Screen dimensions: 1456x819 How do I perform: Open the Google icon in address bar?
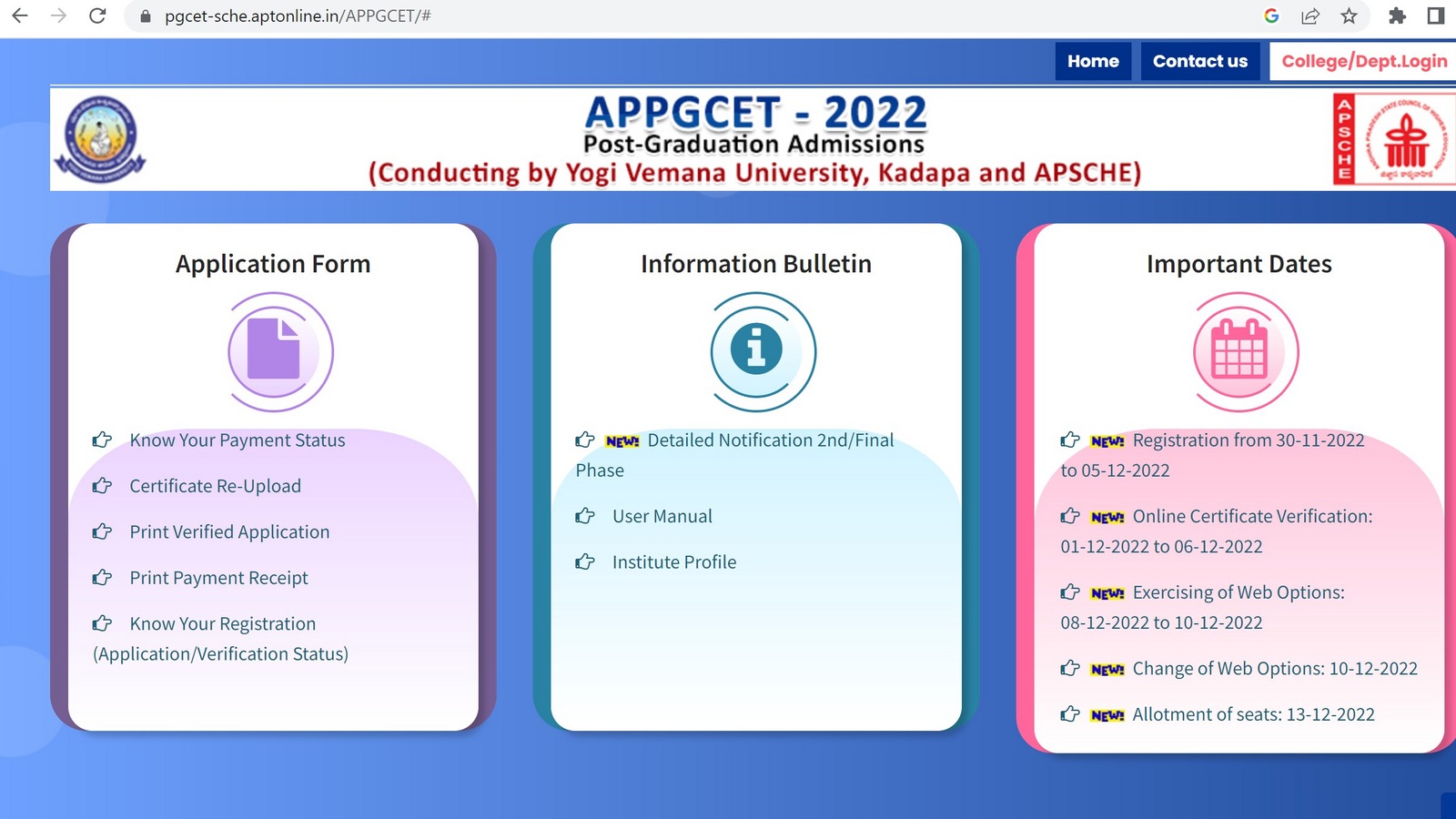[x=1271, y=15]
